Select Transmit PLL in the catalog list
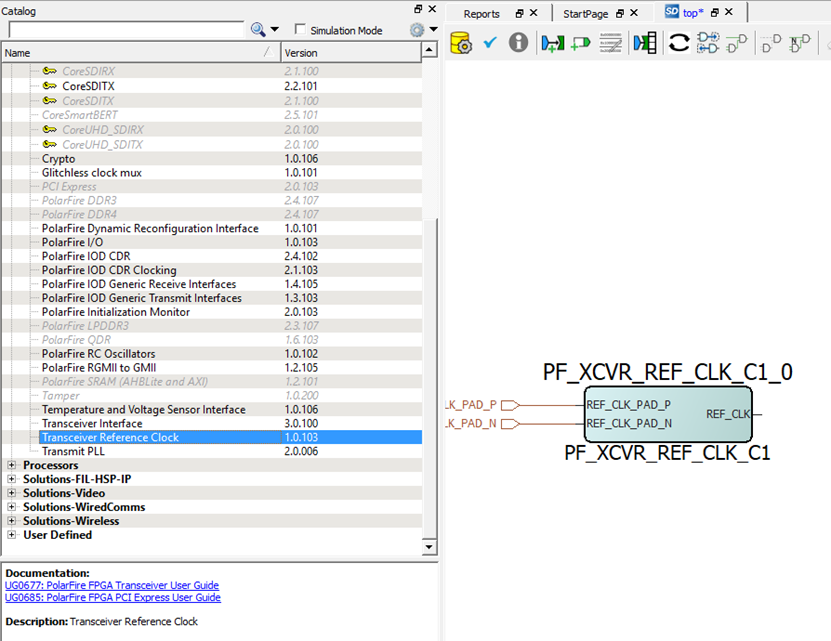 76,451
